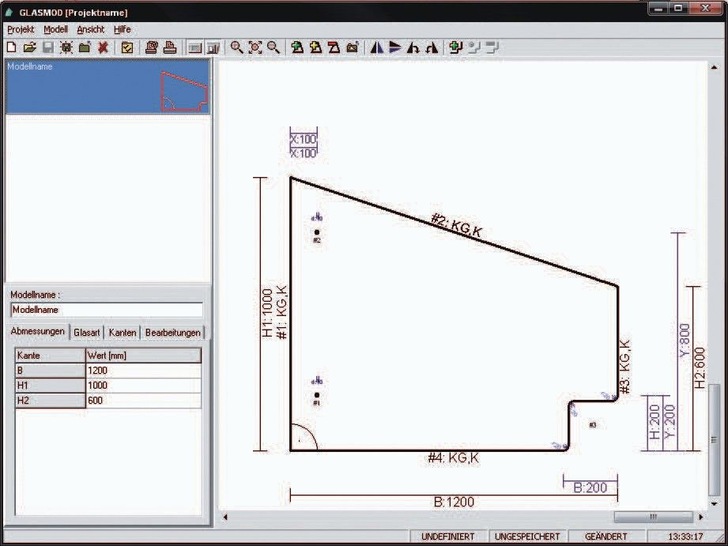Image resolution: width=728 pixels, height=546 pixels.
Task: Click the mirror horizontally triangles icon
Action: (x=377, y=47)
